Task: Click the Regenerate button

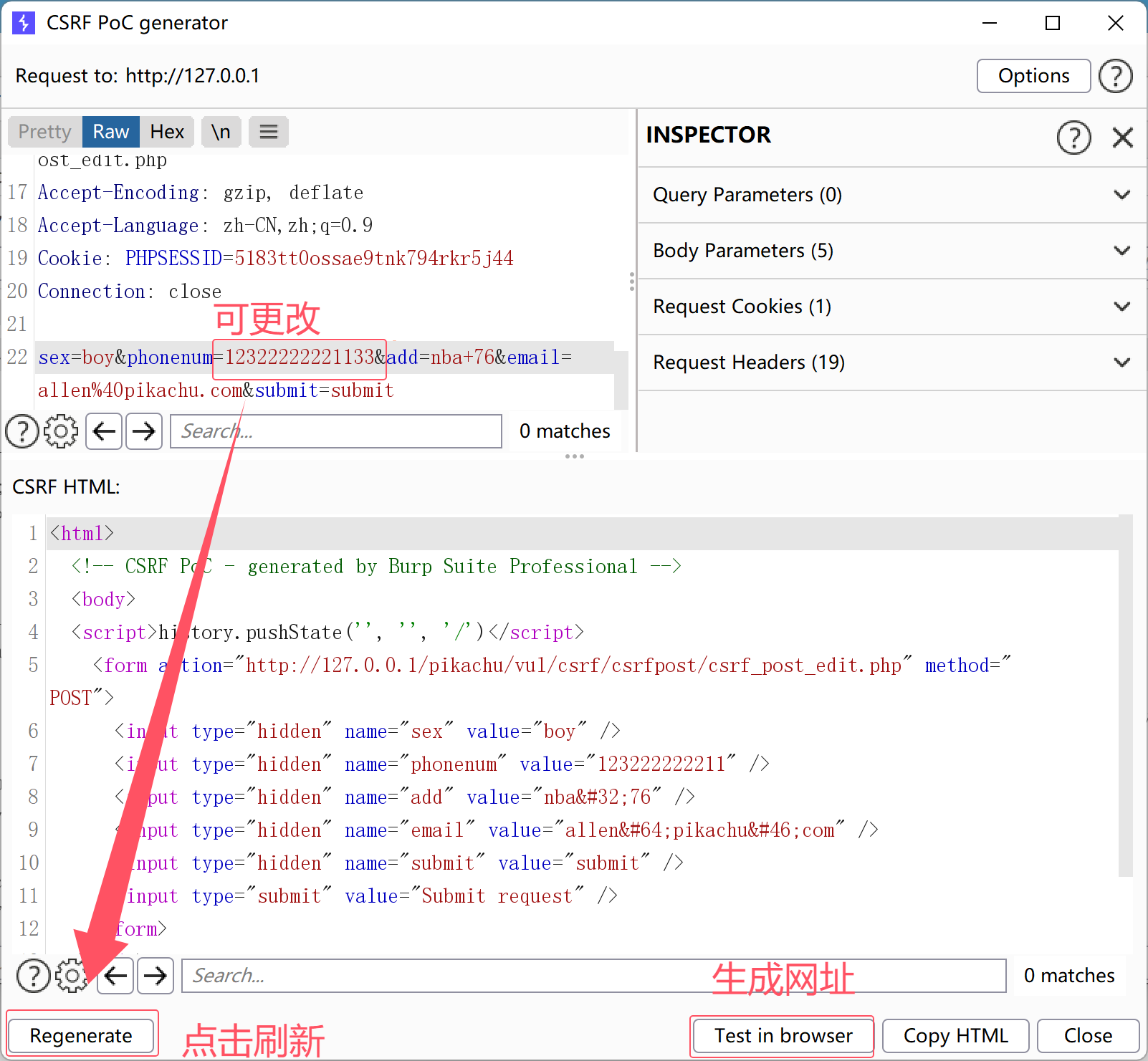Action: coord(81,1036)
